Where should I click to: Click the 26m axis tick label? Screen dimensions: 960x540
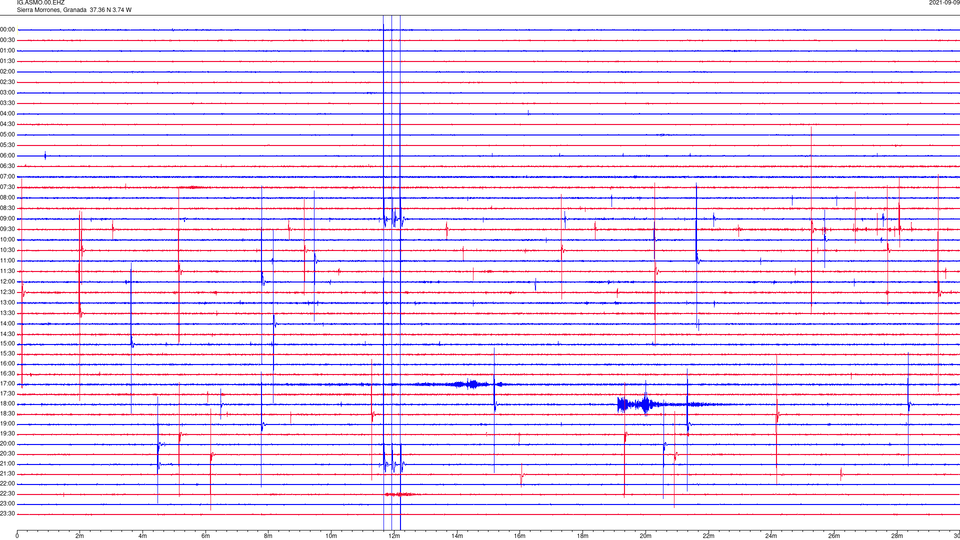[x=834, y=536]
